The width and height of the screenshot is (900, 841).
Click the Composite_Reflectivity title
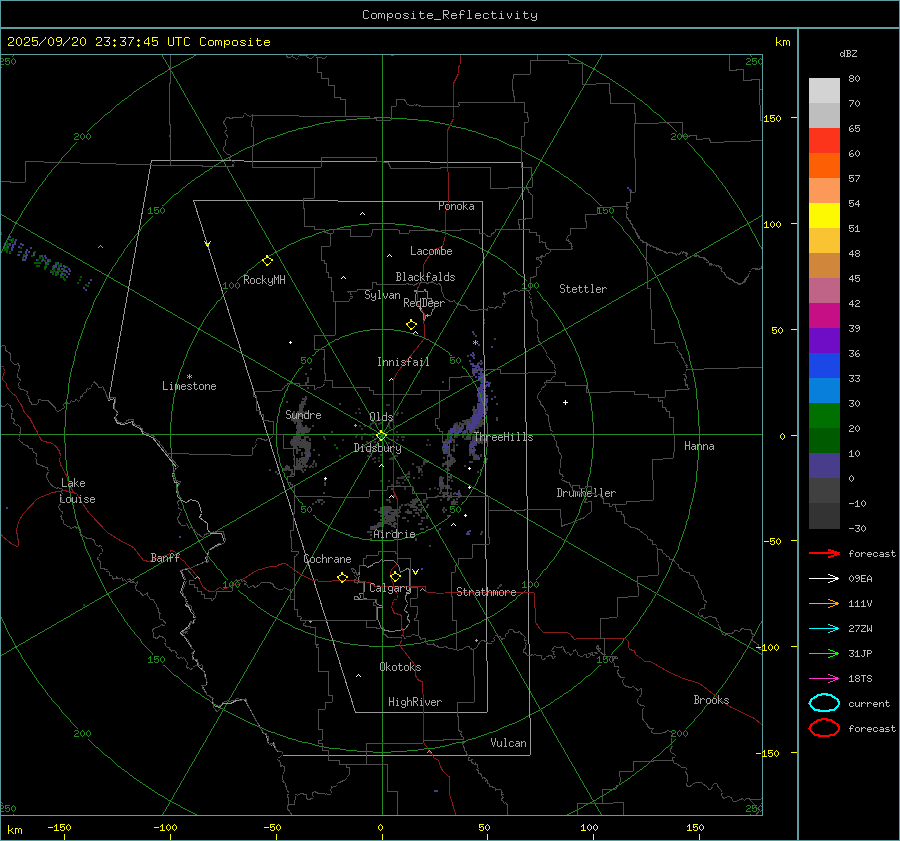click(449, 14)
